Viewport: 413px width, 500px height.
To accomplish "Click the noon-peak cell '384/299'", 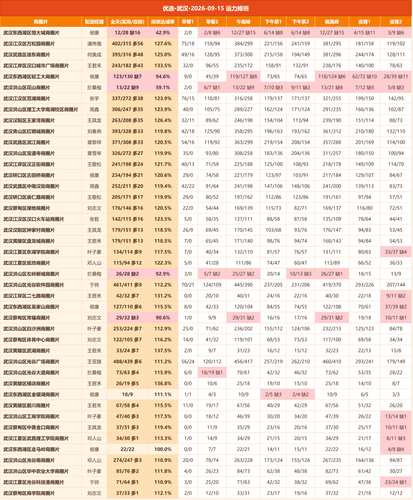I will [243, 44].
